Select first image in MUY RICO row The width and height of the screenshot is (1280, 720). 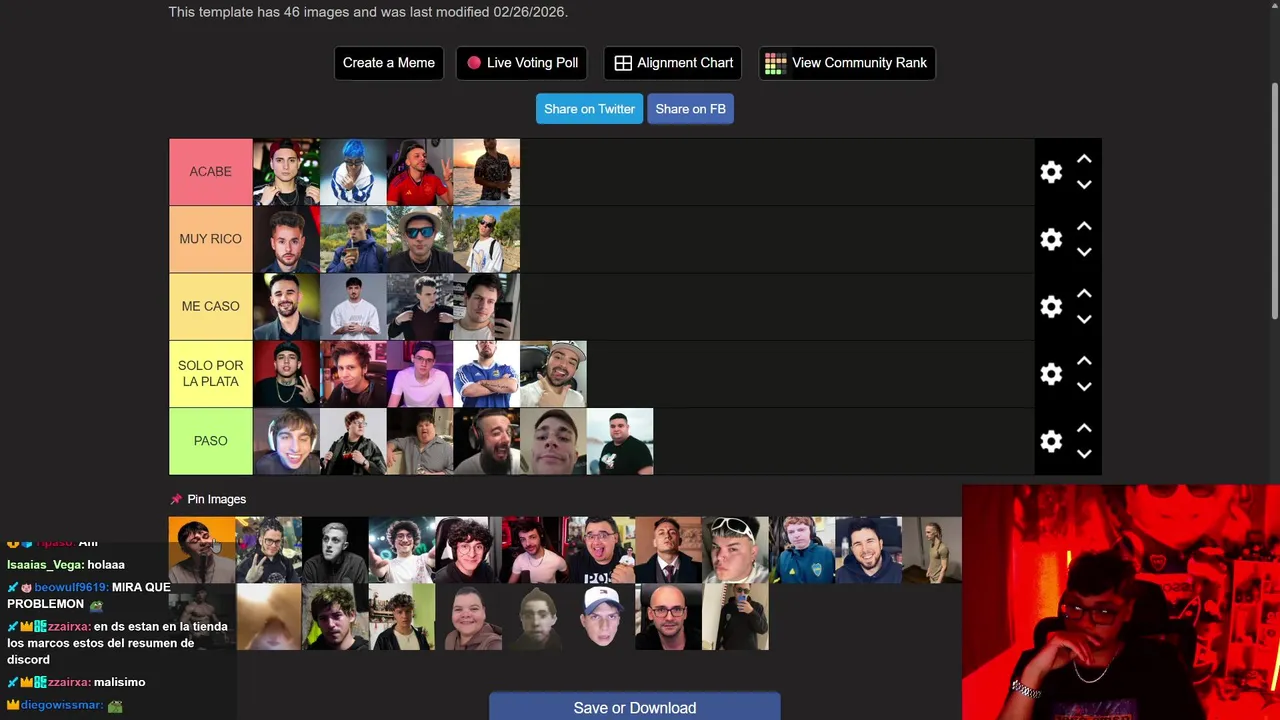tap(286, 239)
